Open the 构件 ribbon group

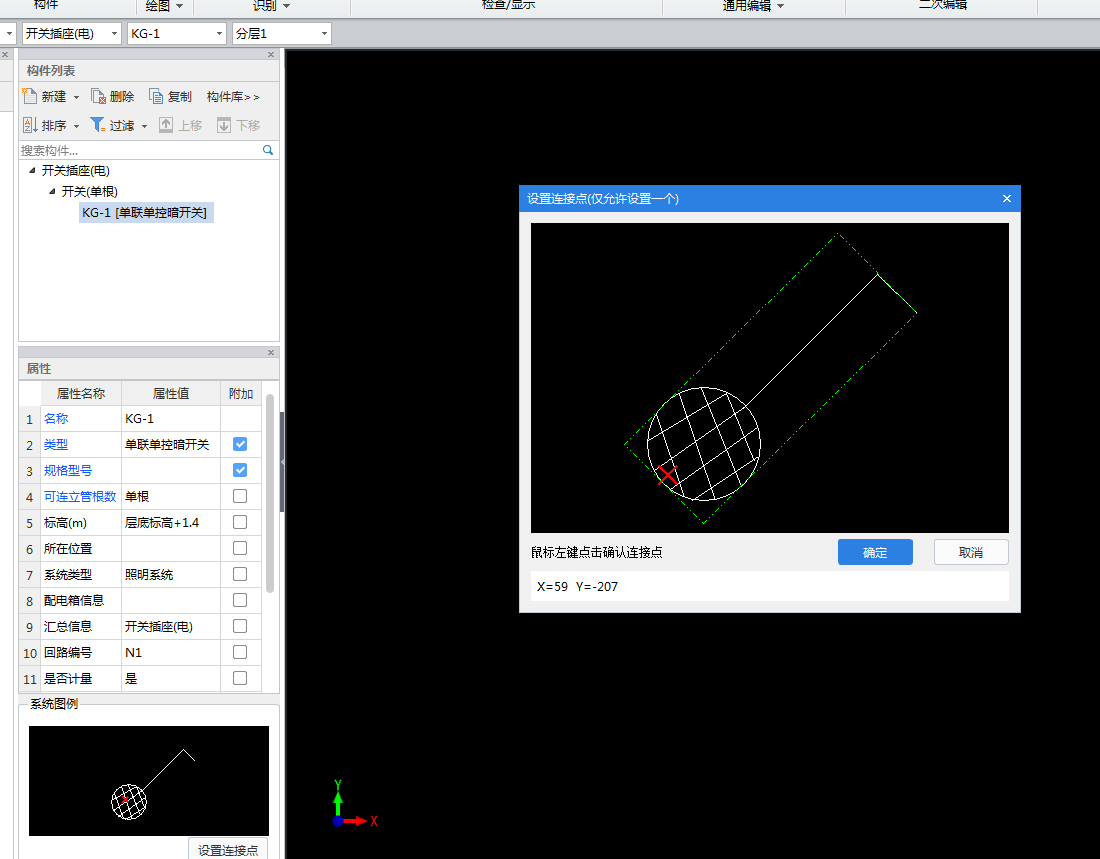46,5
